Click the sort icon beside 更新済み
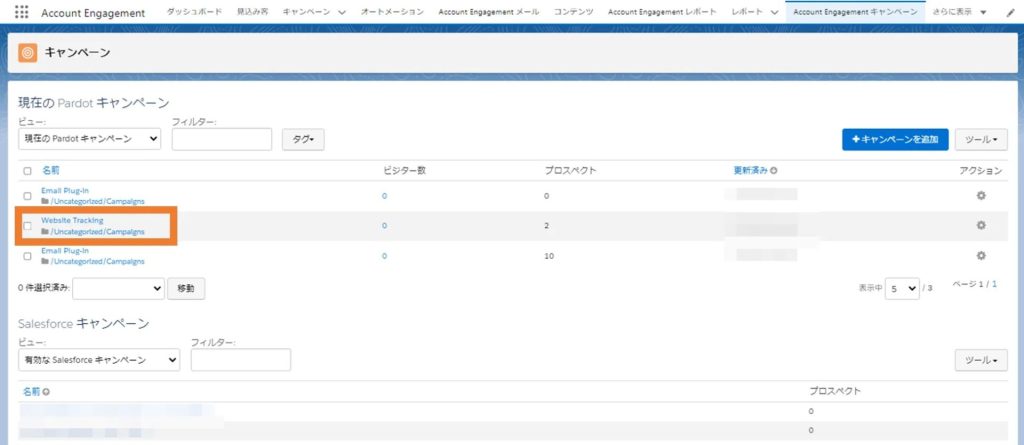This screenshot has height=445, width=1024. (x=774, y=171)
